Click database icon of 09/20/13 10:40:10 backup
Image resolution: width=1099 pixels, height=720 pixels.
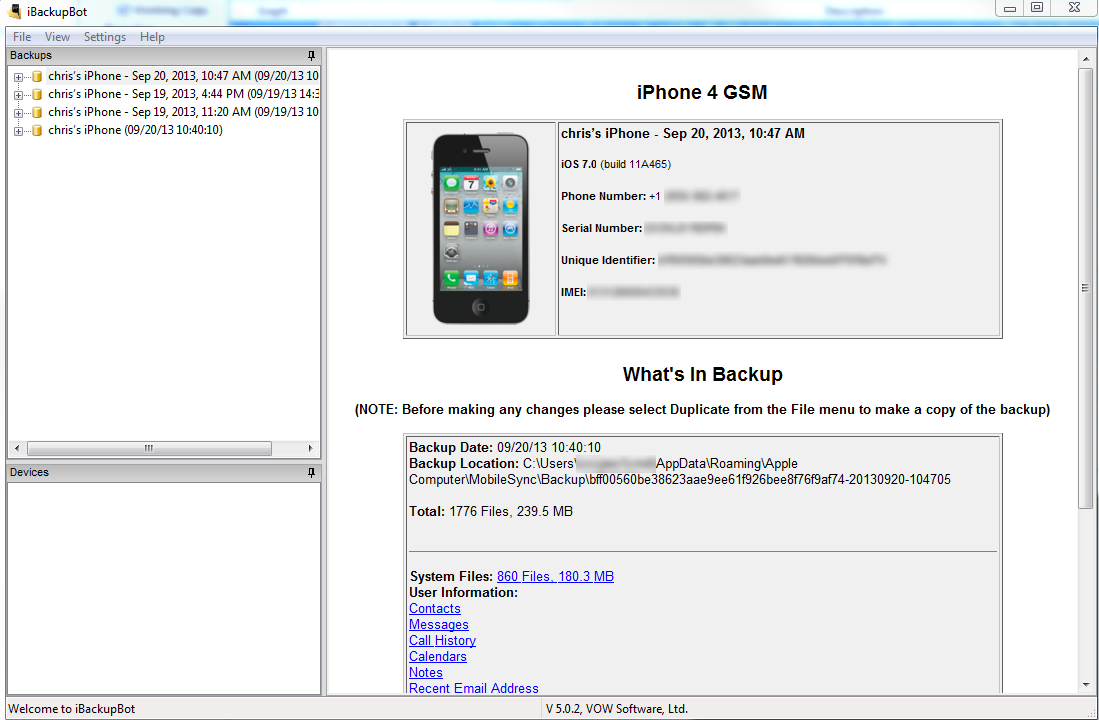(37, 130)
